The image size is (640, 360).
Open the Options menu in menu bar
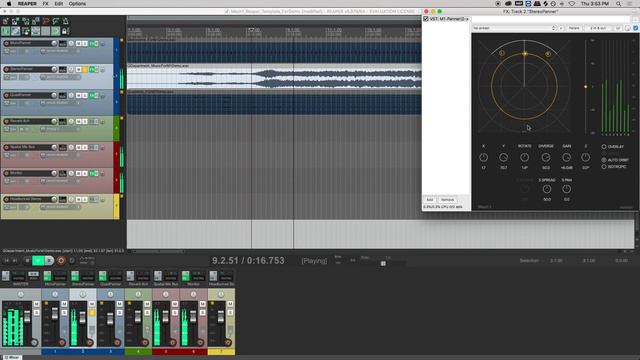[77, 4]
